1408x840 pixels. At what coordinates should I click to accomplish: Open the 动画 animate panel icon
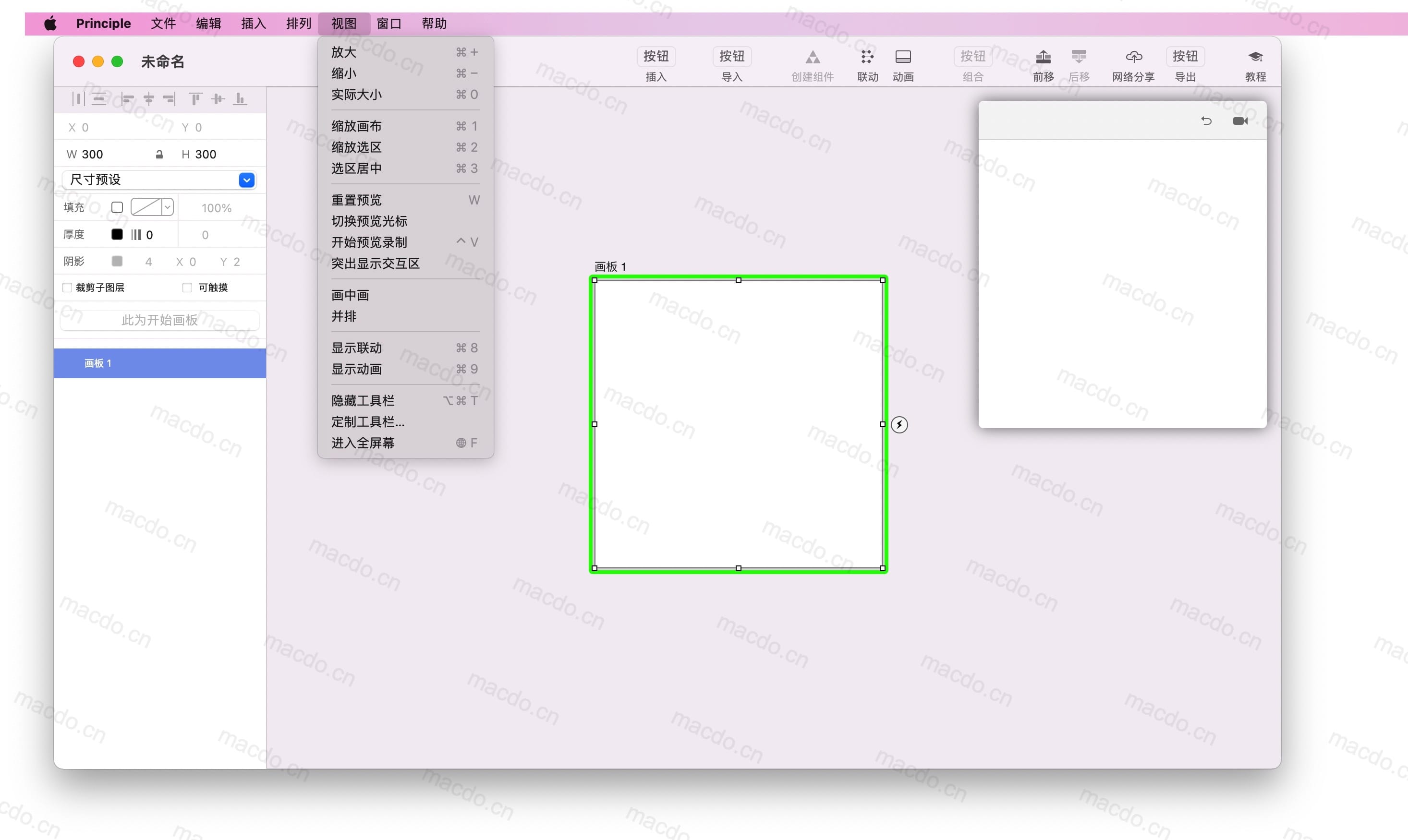pyautogui.click(x=903, y=57)
